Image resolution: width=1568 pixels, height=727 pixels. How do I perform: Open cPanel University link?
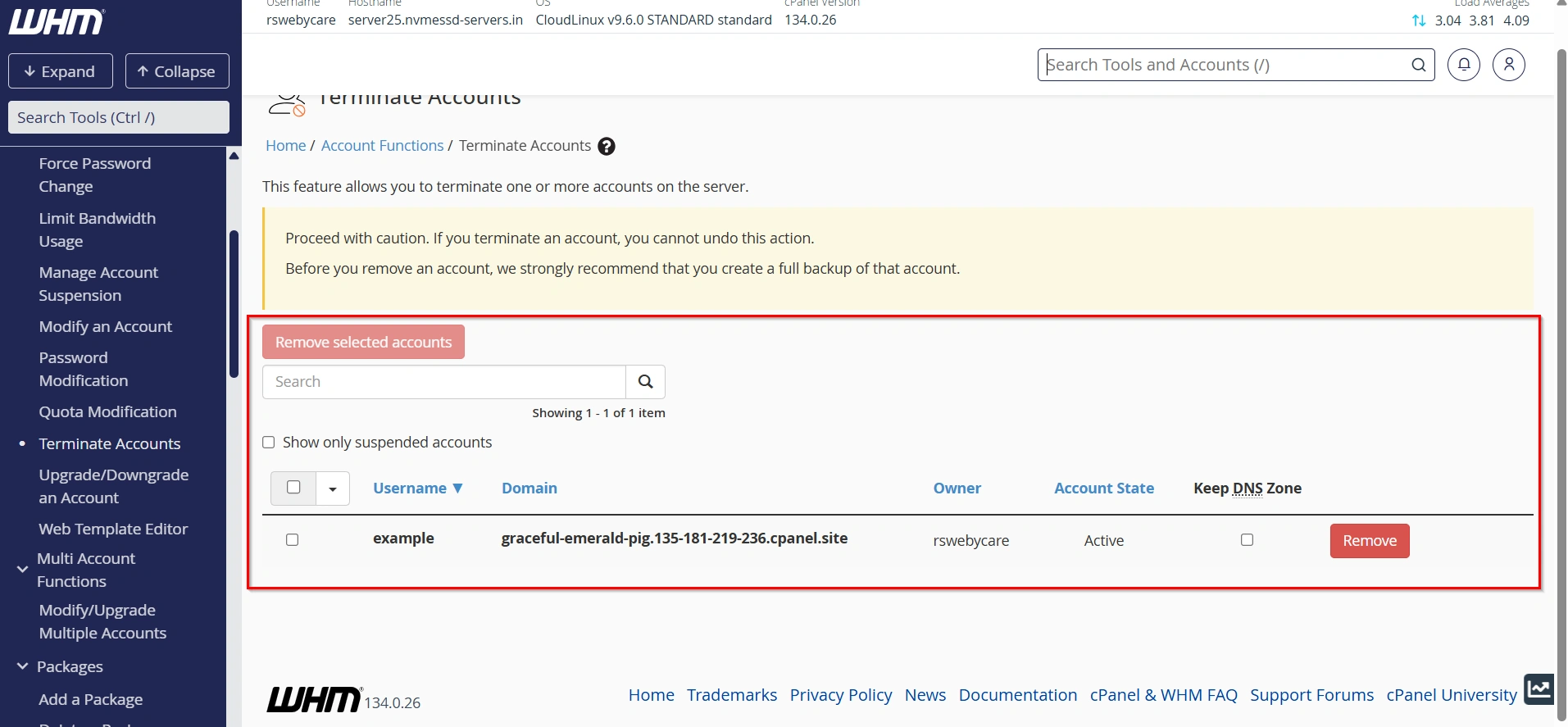click(1452, 695)
